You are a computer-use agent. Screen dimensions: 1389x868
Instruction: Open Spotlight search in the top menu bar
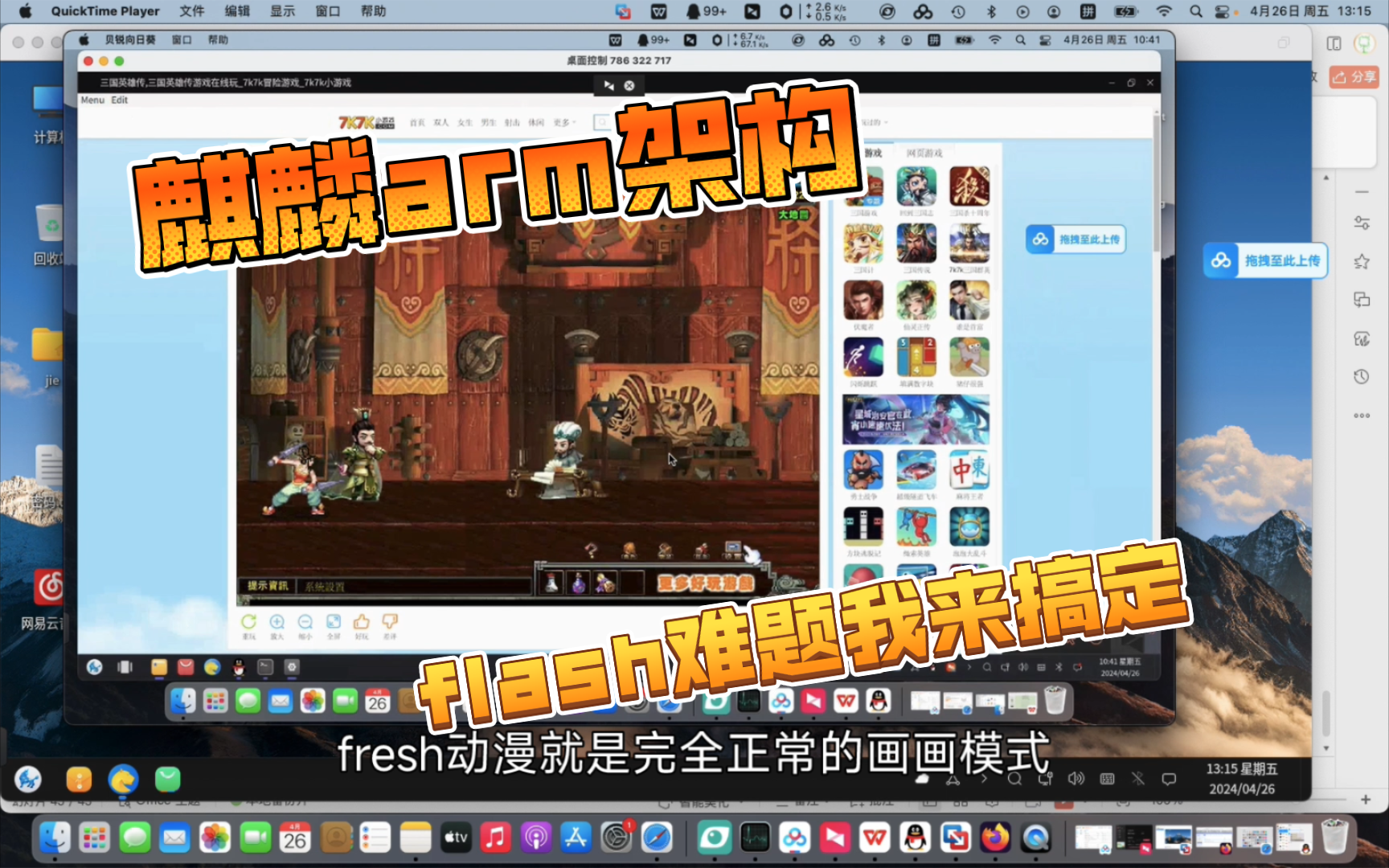pyautogui.click(x=1196, y=11)
